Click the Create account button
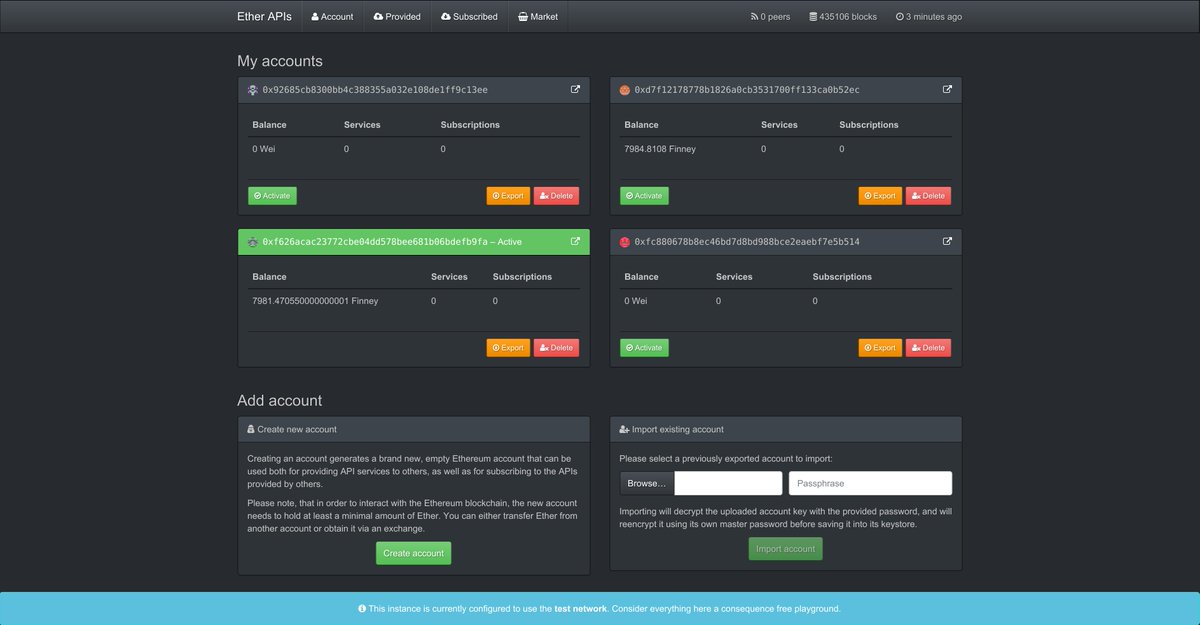The width and height of the screenshot is (1200, 625). 413,553
